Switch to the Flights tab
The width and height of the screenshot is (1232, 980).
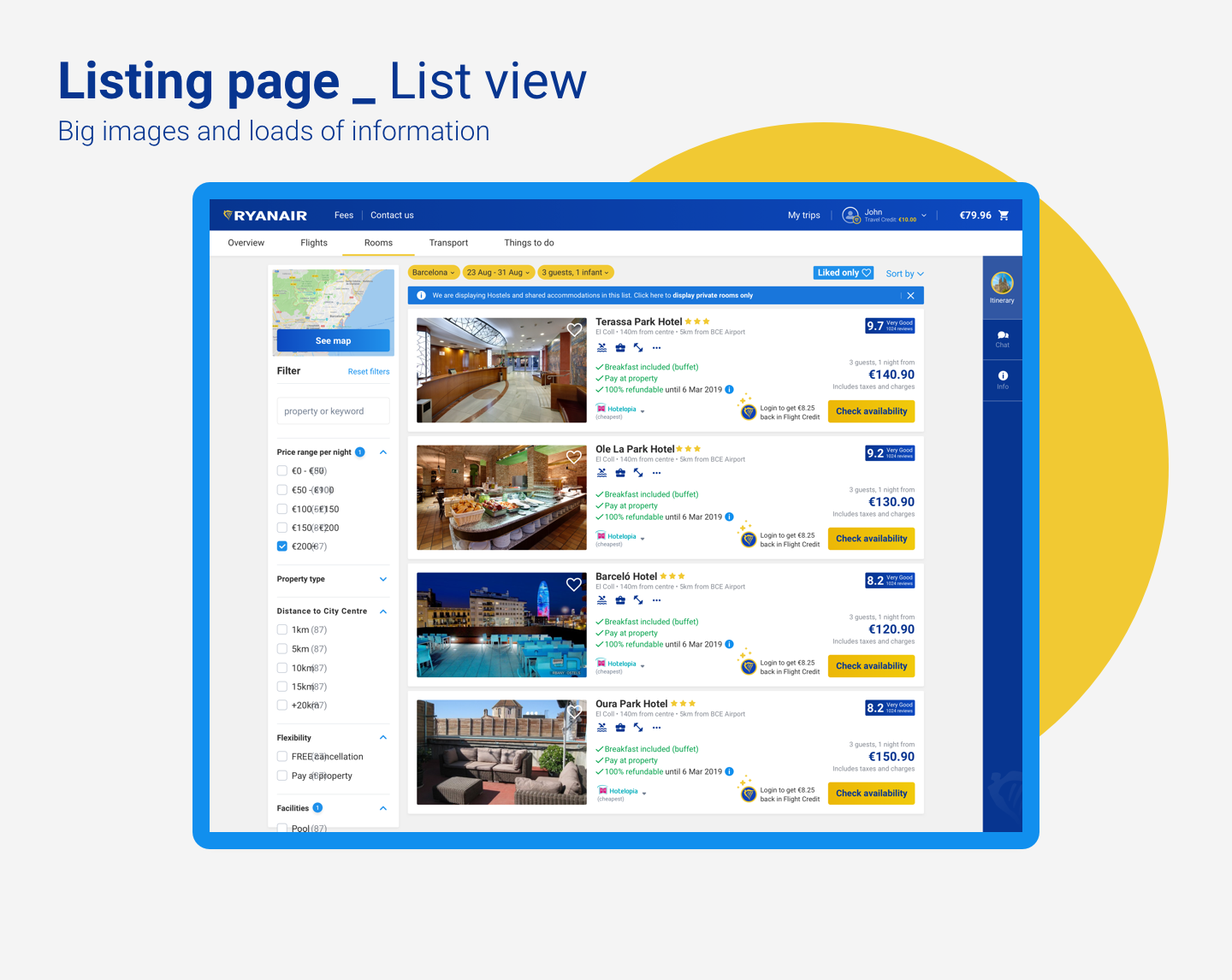[314, 243]
